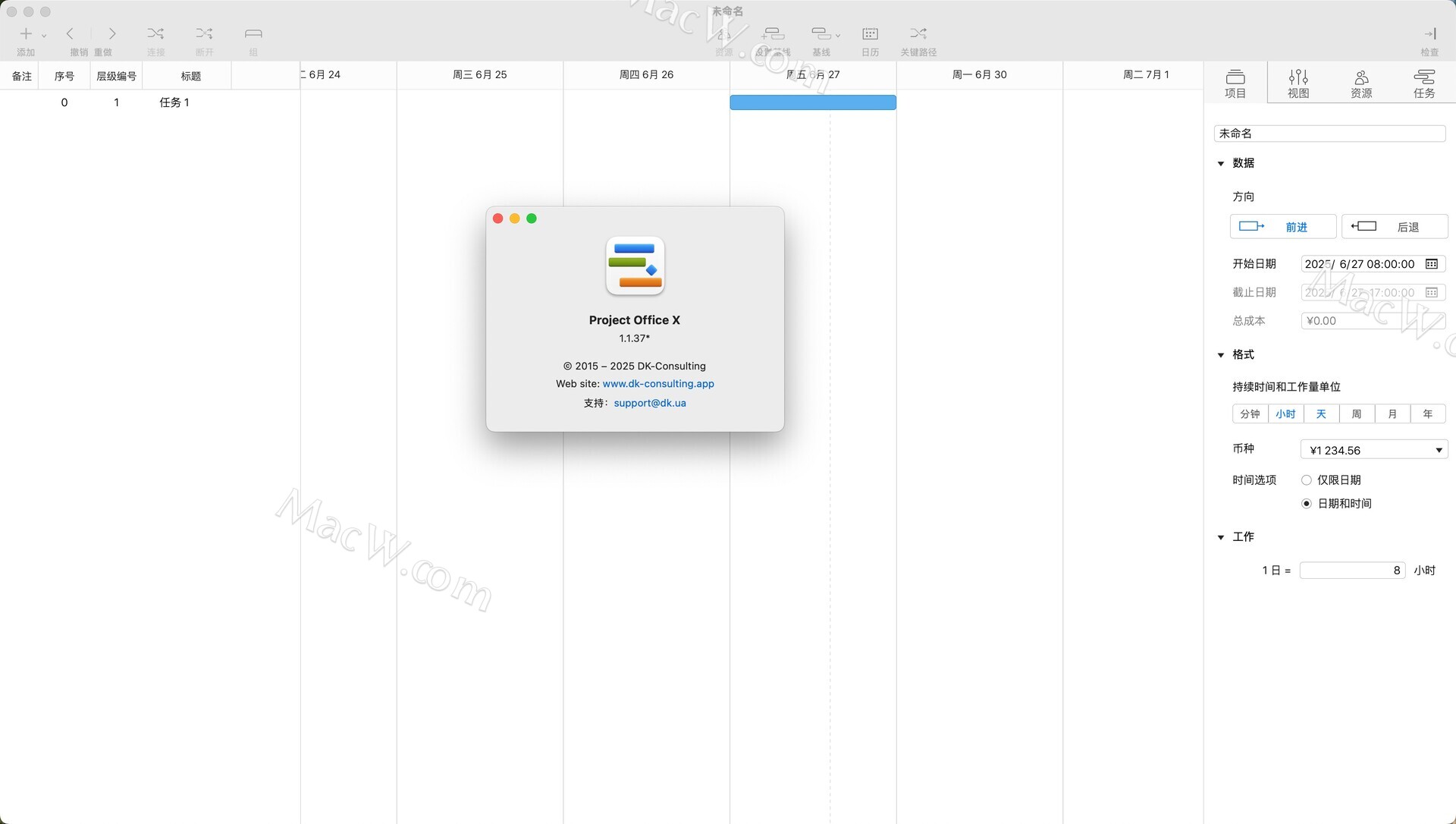The width and height of the screenshot is (1456, 824).
Task: Collapse the 格式 section
Action: (x=1221, y=355)
